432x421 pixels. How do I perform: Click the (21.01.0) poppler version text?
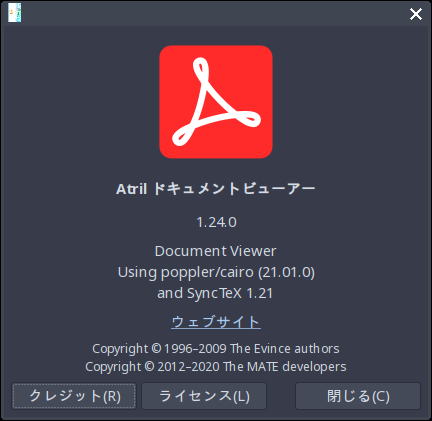tap(286, 272)
